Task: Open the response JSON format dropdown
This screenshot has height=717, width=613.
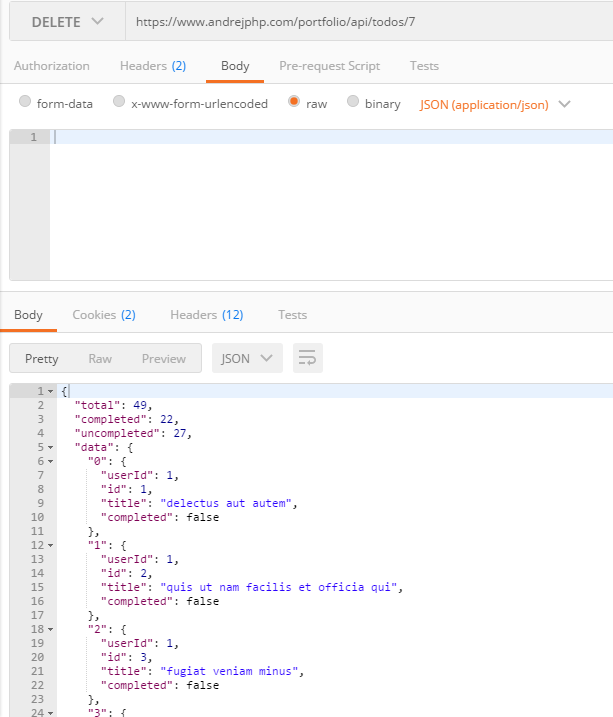Action: point(247,358)
